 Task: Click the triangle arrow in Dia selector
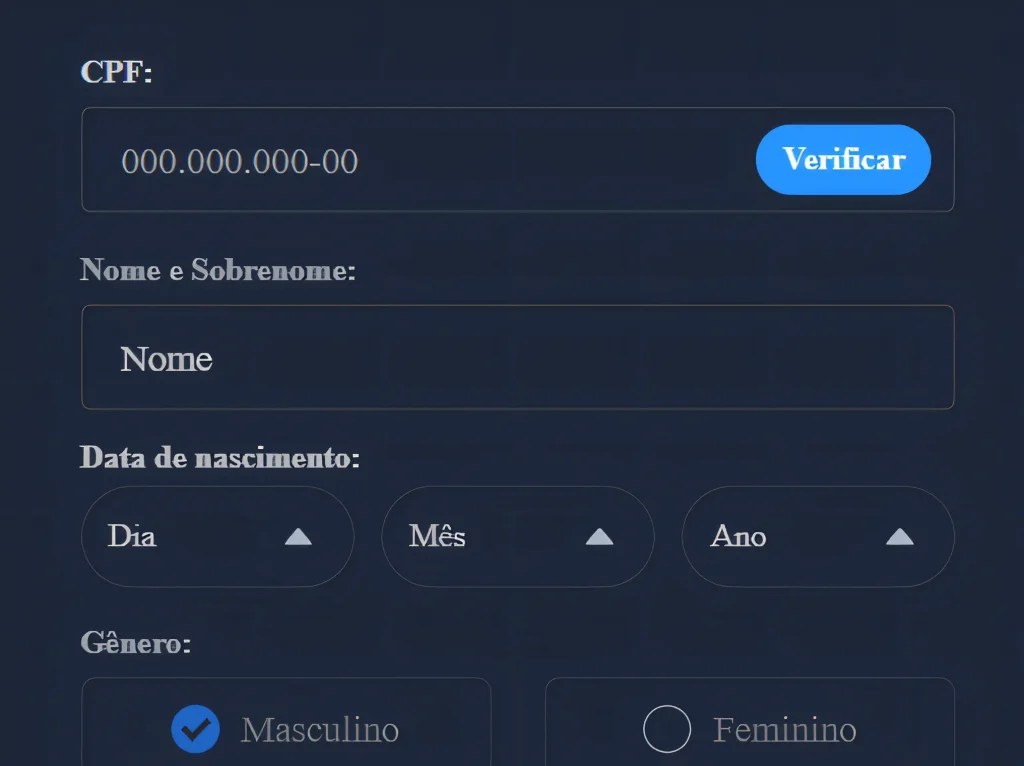tap(298, 537)
